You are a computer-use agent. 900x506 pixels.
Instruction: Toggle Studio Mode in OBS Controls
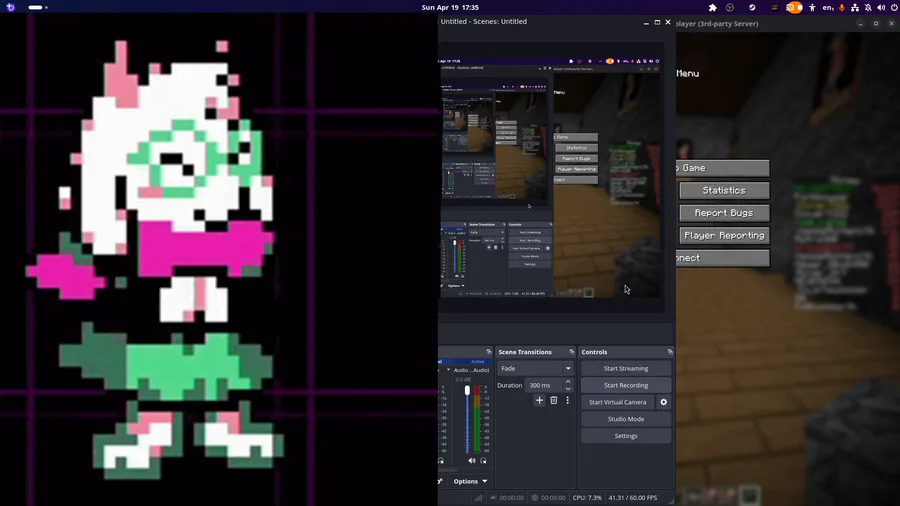[626, 419]
